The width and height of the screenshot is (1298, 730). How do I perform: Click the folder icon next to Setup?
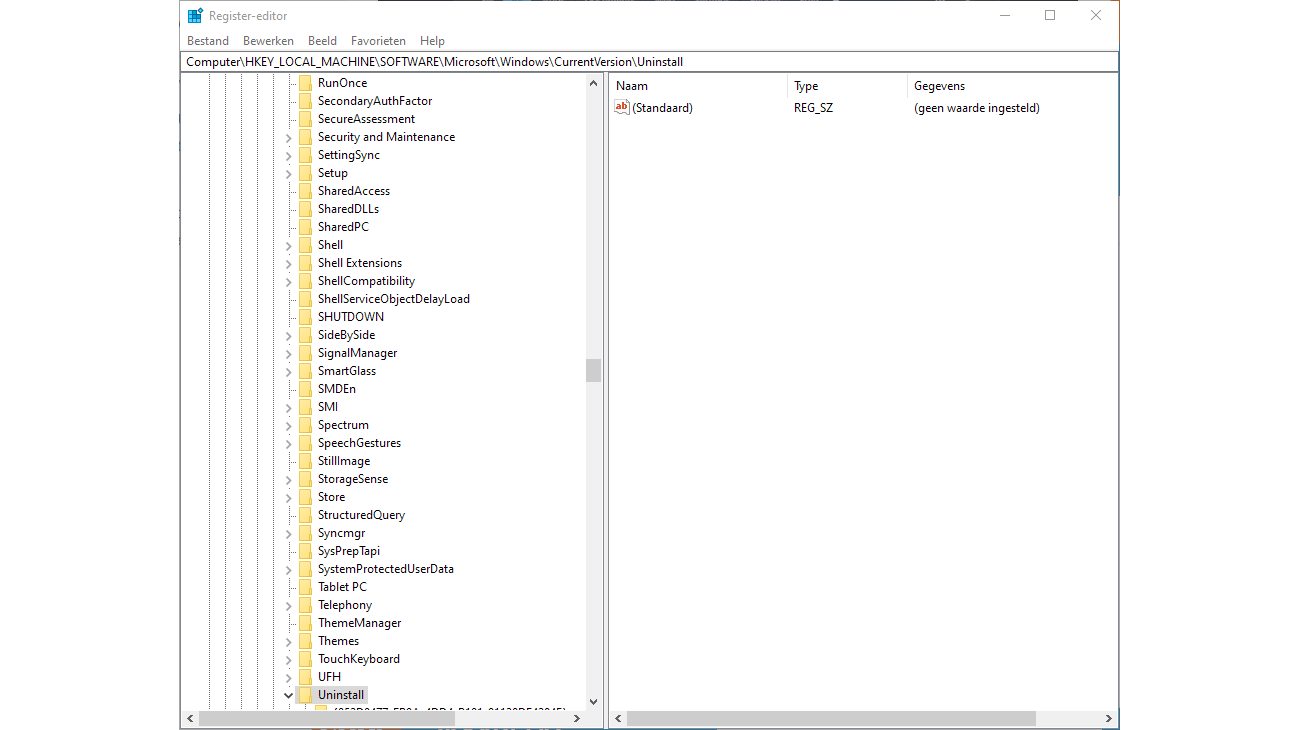click(306, 173)
